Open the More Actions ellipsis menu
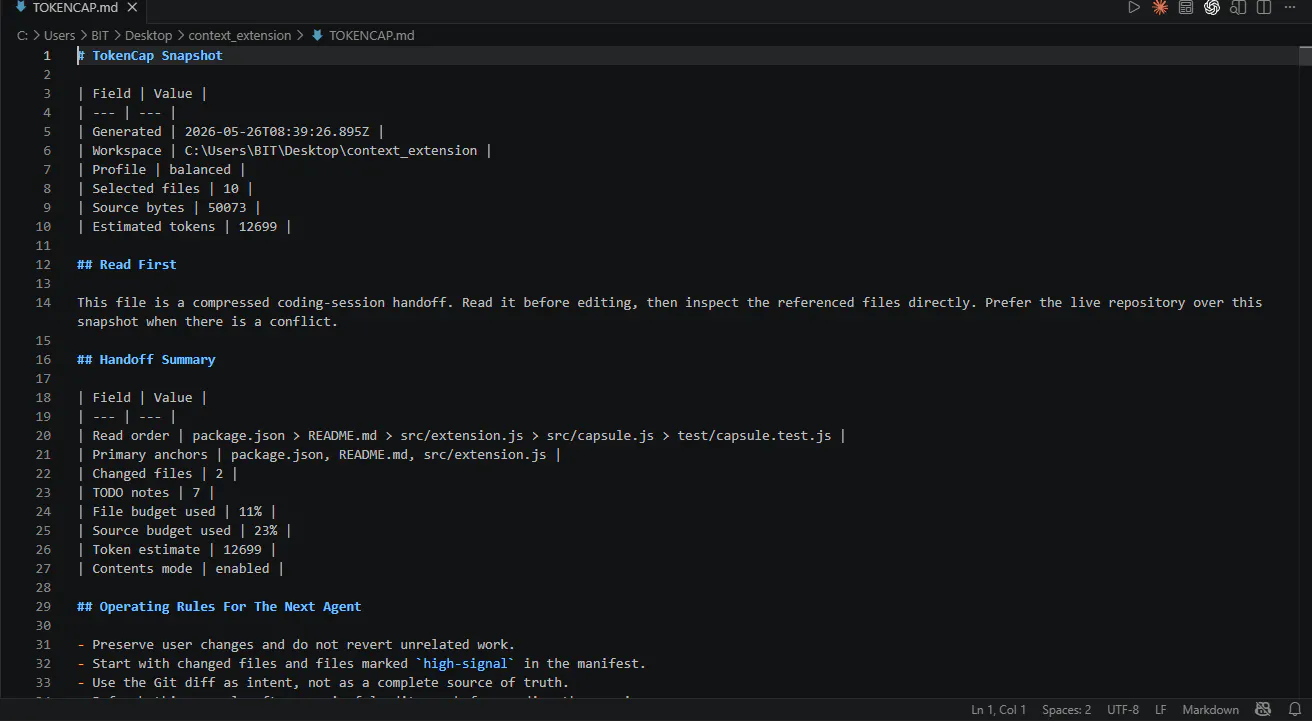1312x721 pixels. (x=1290, y=8)
